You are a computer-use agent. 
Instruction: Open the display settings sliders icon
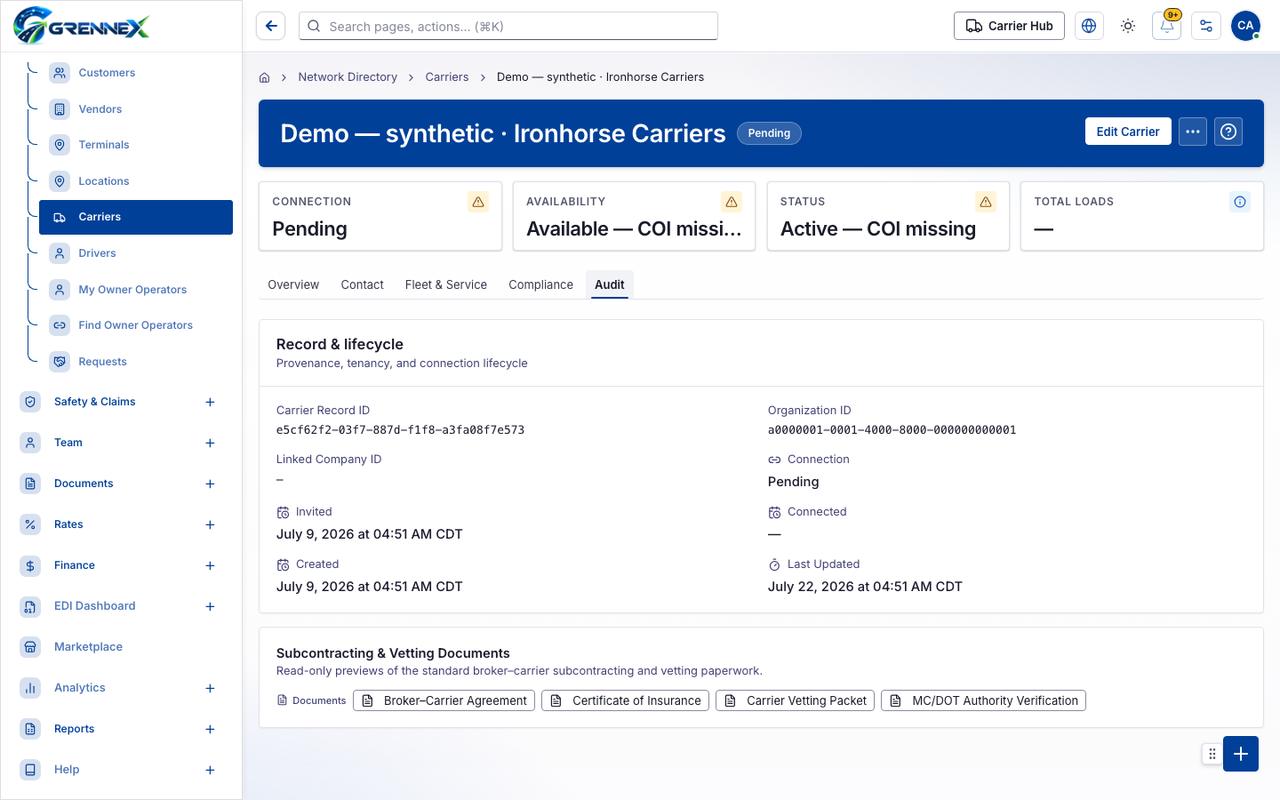click(1206, 26)
